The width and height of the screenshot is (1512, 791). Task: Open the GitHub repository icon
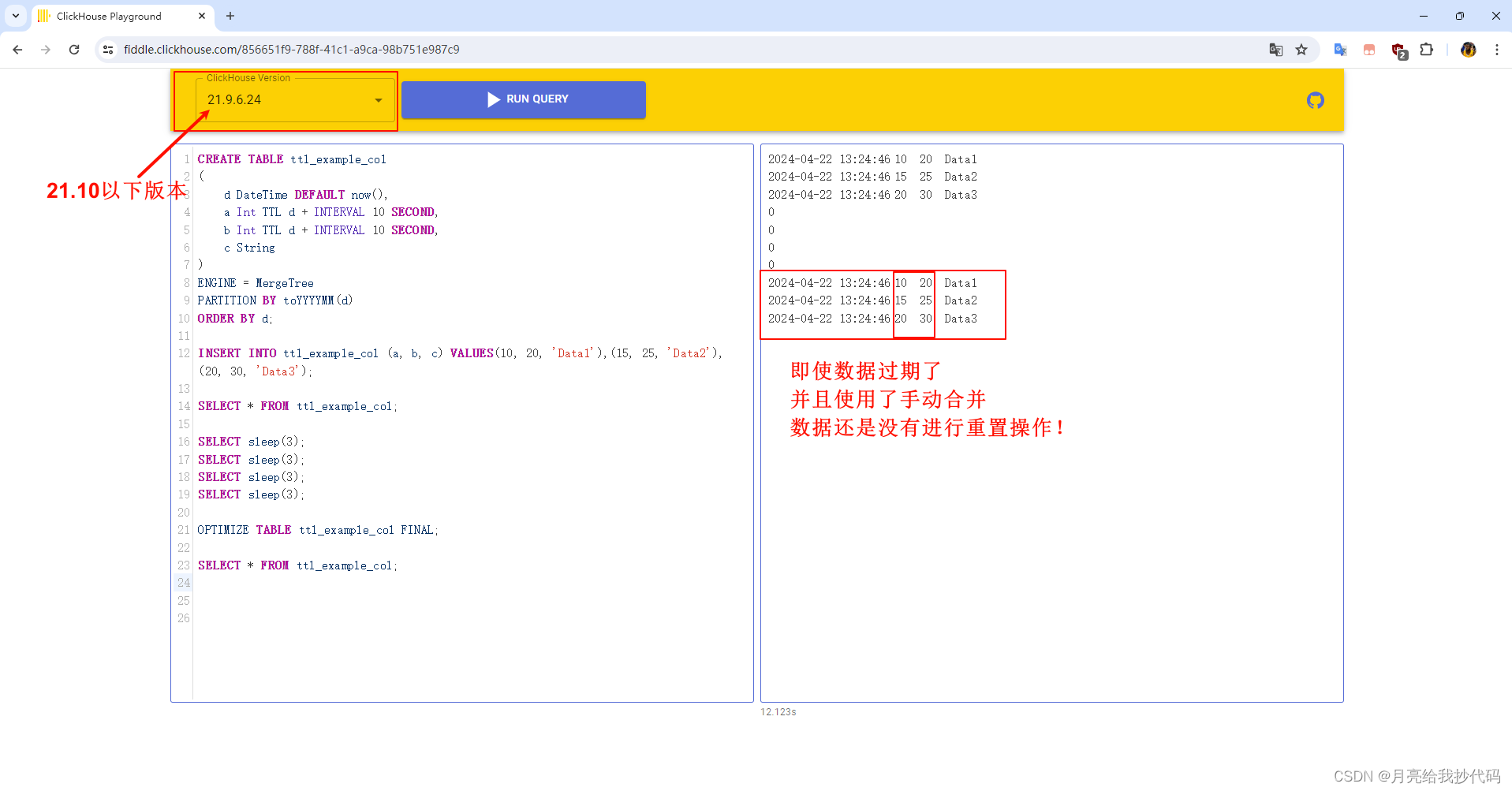(x=1315, y=100)
